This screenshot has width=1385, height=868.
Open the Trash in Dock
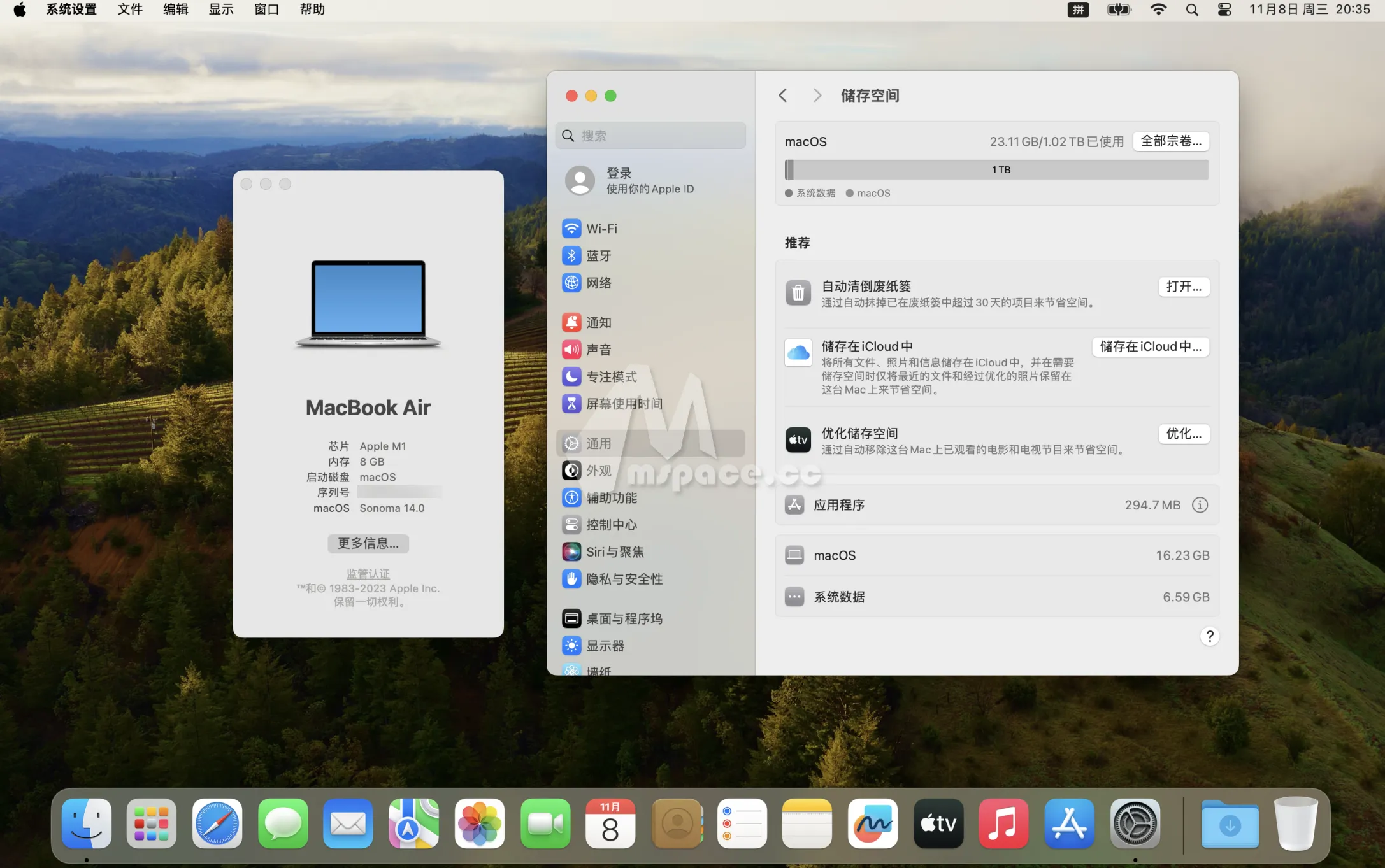coord(1296,823)
